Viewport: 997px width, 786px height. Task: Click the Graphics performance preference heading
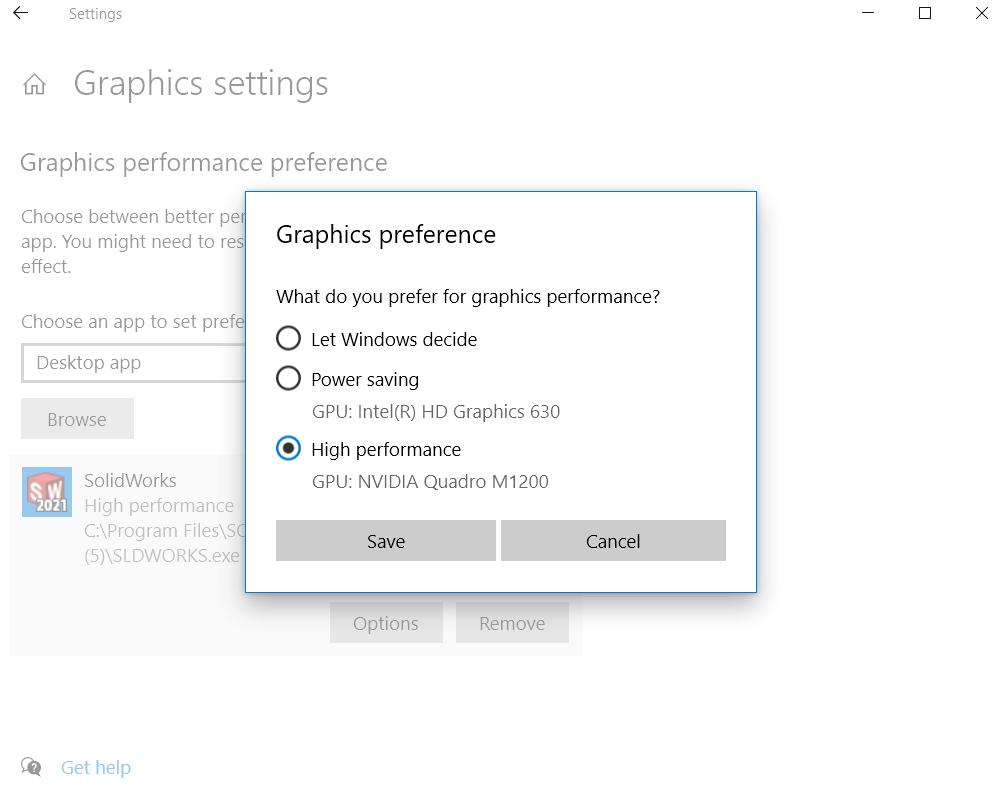(203, 162)
